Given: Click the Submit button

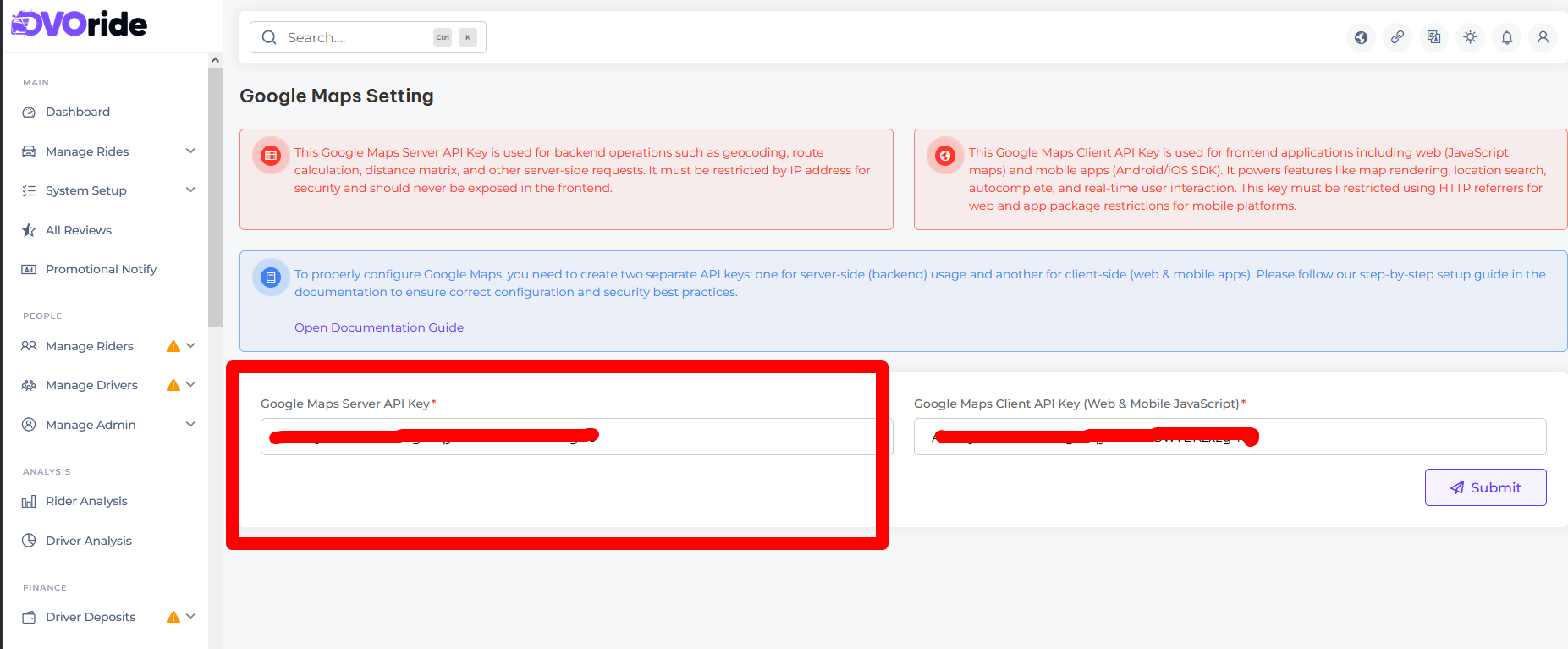Looking at the screenshot, I should (x=1485, y=487).
